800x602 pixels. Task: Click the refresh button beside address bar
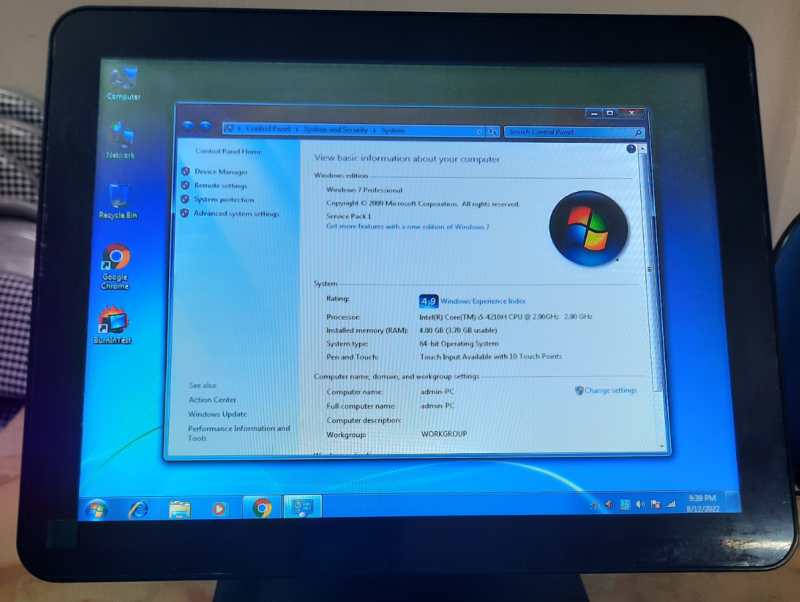492,132
